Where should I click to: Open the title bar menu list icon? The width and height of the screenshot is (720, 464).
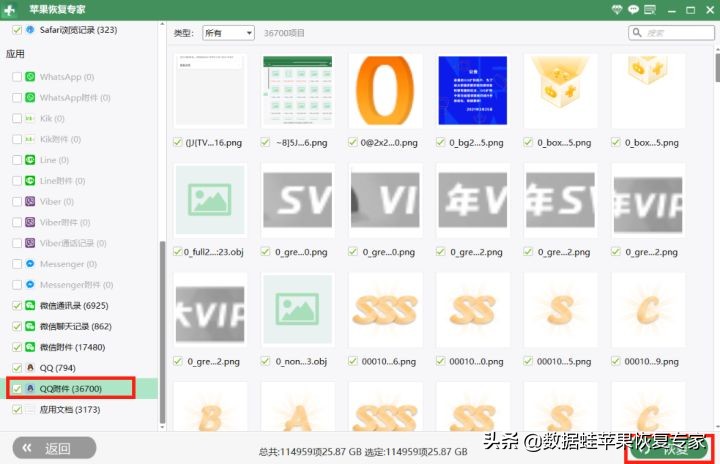pyautogui.click(x=650, y=10)
